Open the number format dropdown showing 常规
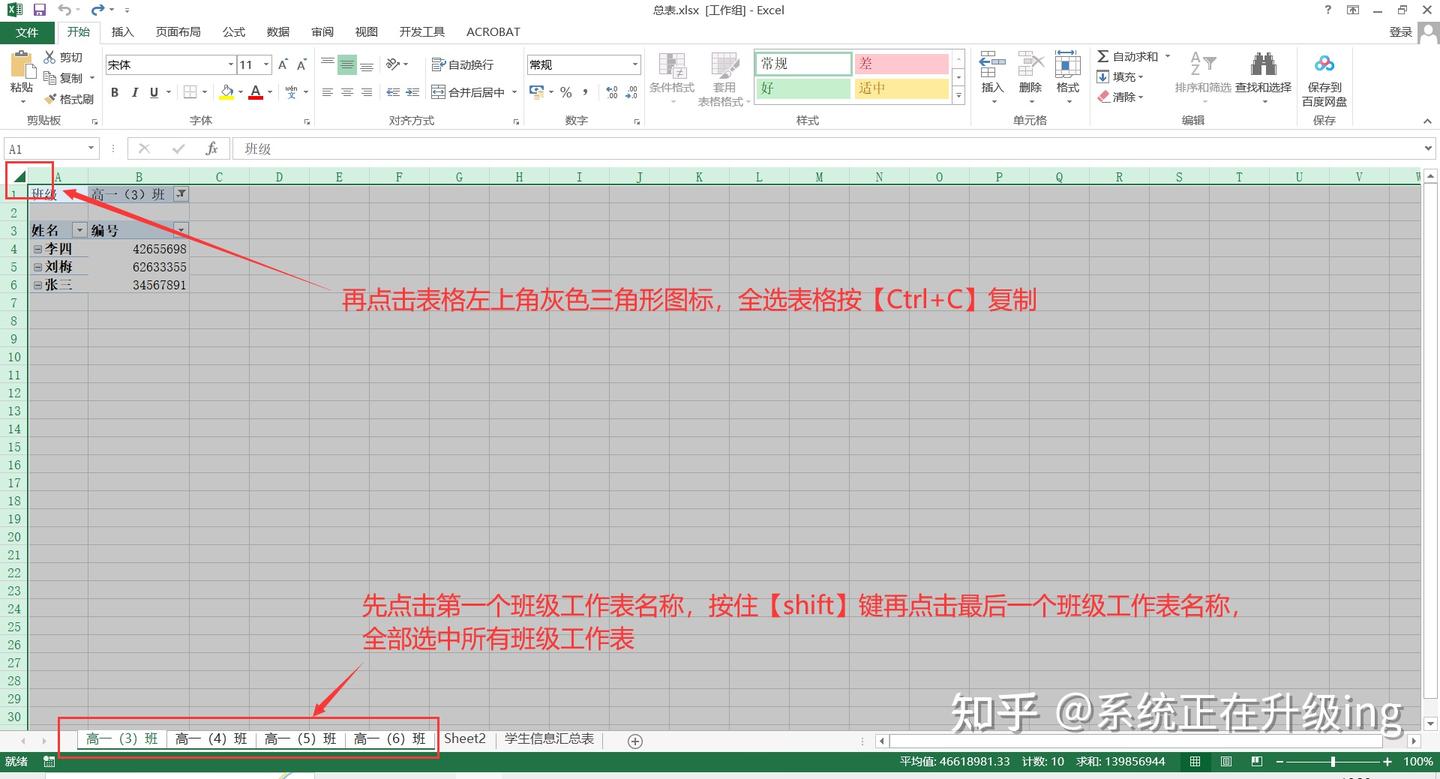This screenshot has height=779, width=1440. pos(636,63)
